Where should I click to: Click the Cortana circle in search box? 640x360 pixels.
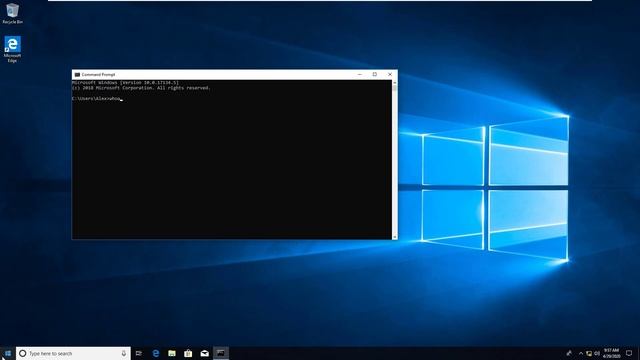(23, 353)
